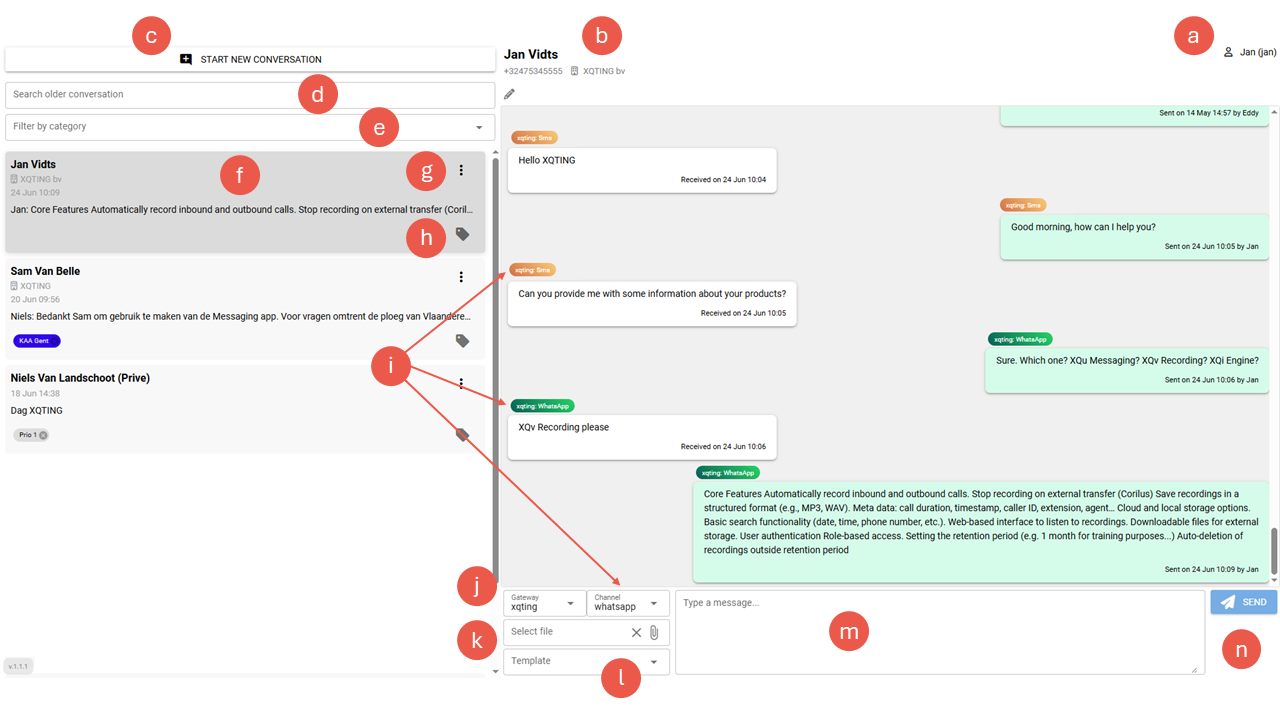
Task: Click the paperclip attach file icon
Action: (x=654, y=632)
